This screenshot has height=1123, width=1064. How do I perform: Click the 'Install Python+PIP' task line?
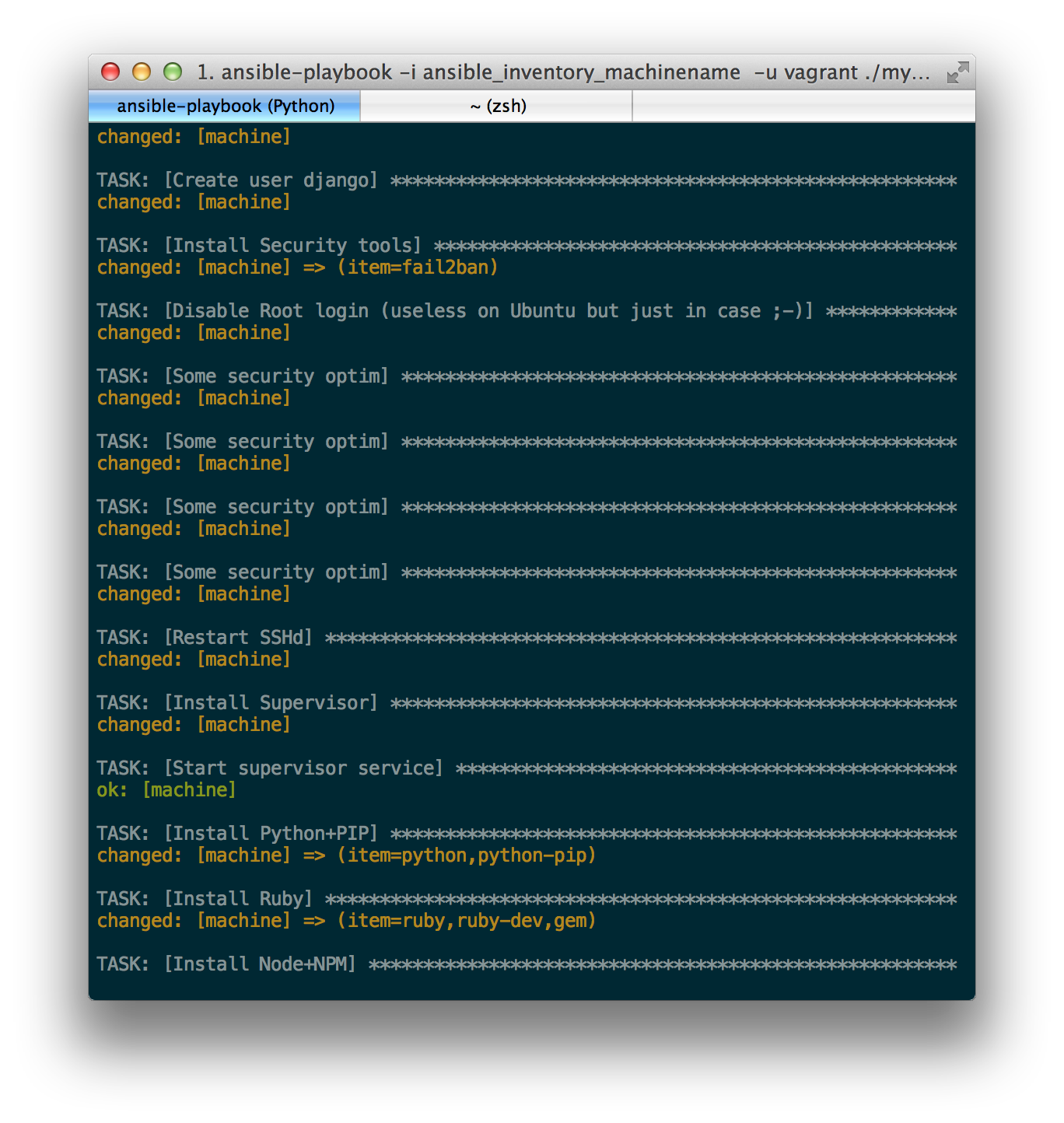point(237,833)
